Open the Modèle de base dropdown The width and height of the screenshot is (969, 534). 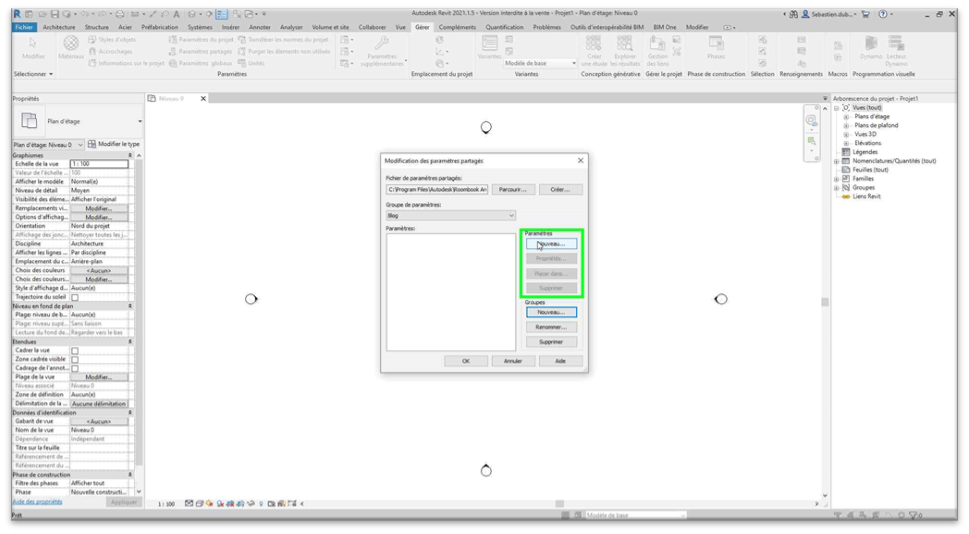(x=540, y=63)
